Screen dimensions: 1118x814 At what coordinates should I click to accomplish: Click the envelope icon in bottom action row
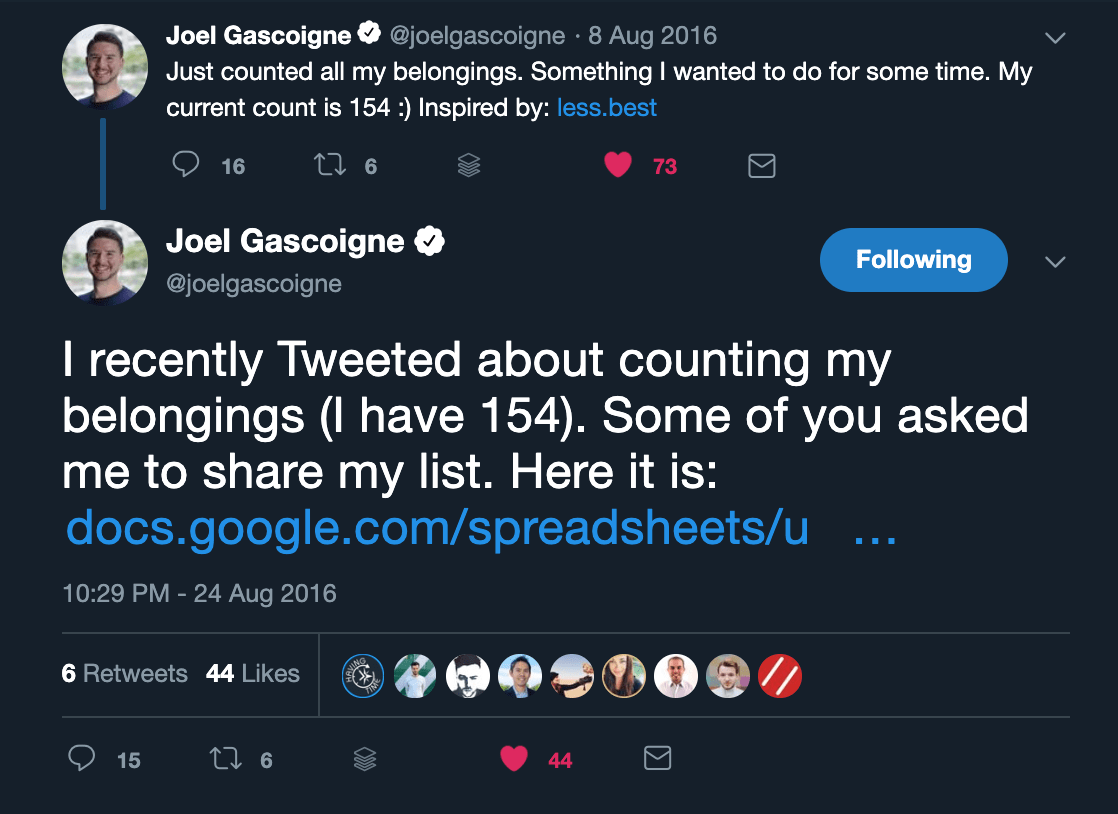click(x=657, y=759)
